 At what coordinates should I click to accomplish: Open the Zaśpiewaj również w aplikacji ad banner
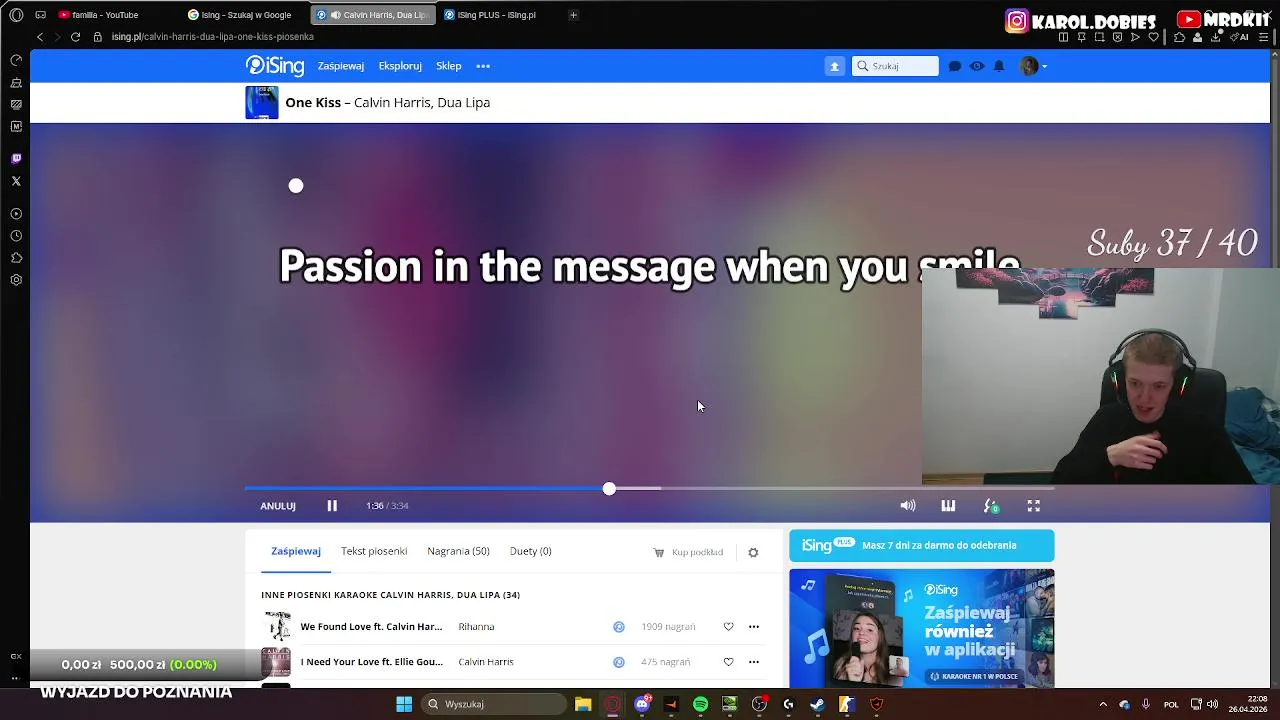click(x=921, y=628)
